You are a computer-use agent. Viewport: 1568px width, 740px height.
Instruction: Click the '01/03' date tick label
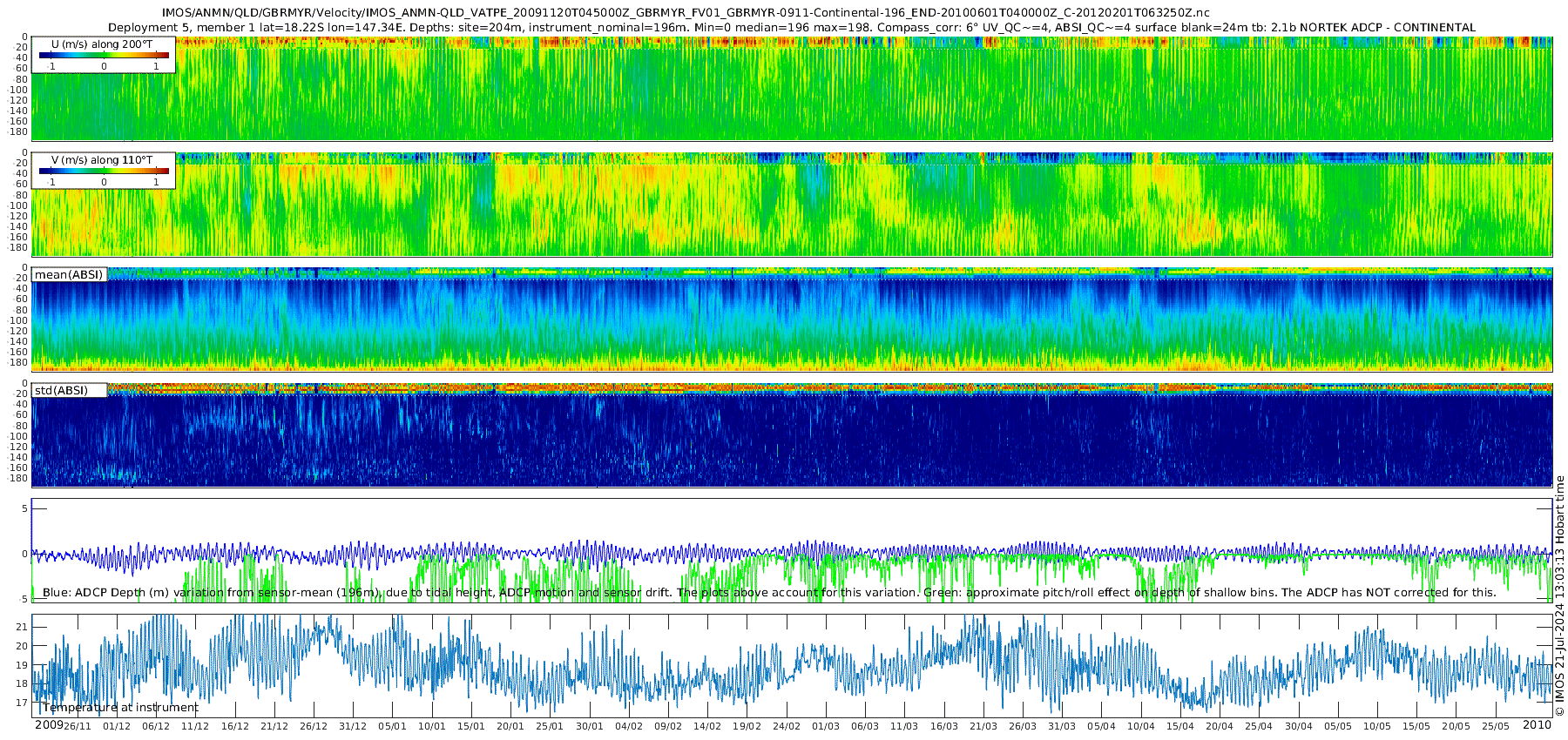(825, 726)
